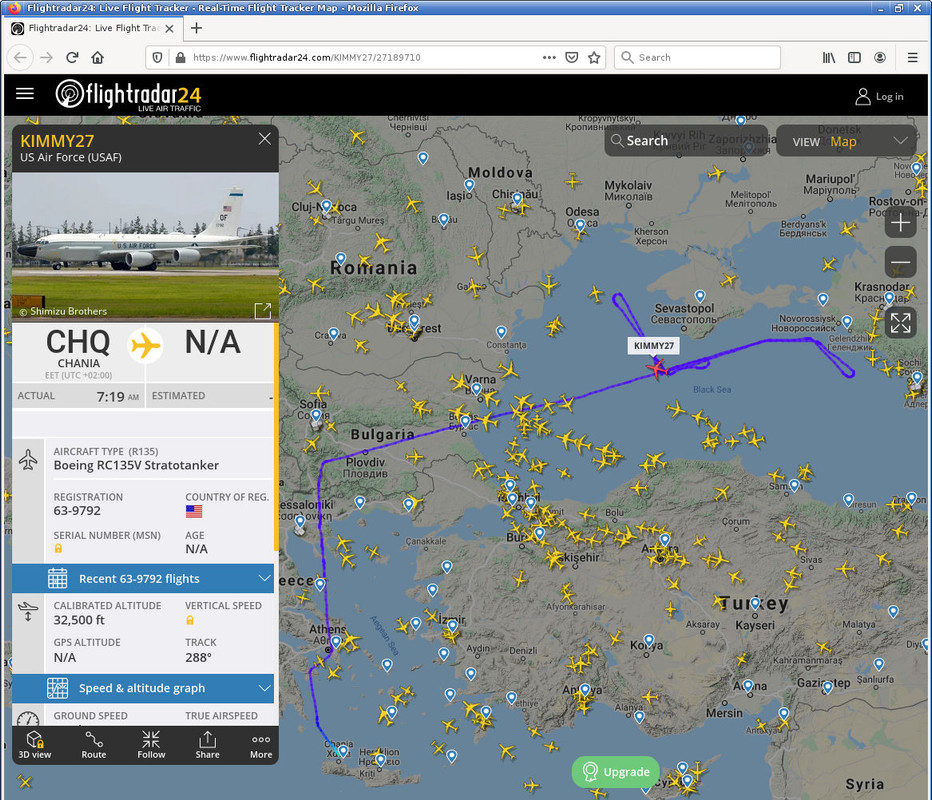
Task: Click the KIMMY27 map label
Action: (x=653, y=346)
